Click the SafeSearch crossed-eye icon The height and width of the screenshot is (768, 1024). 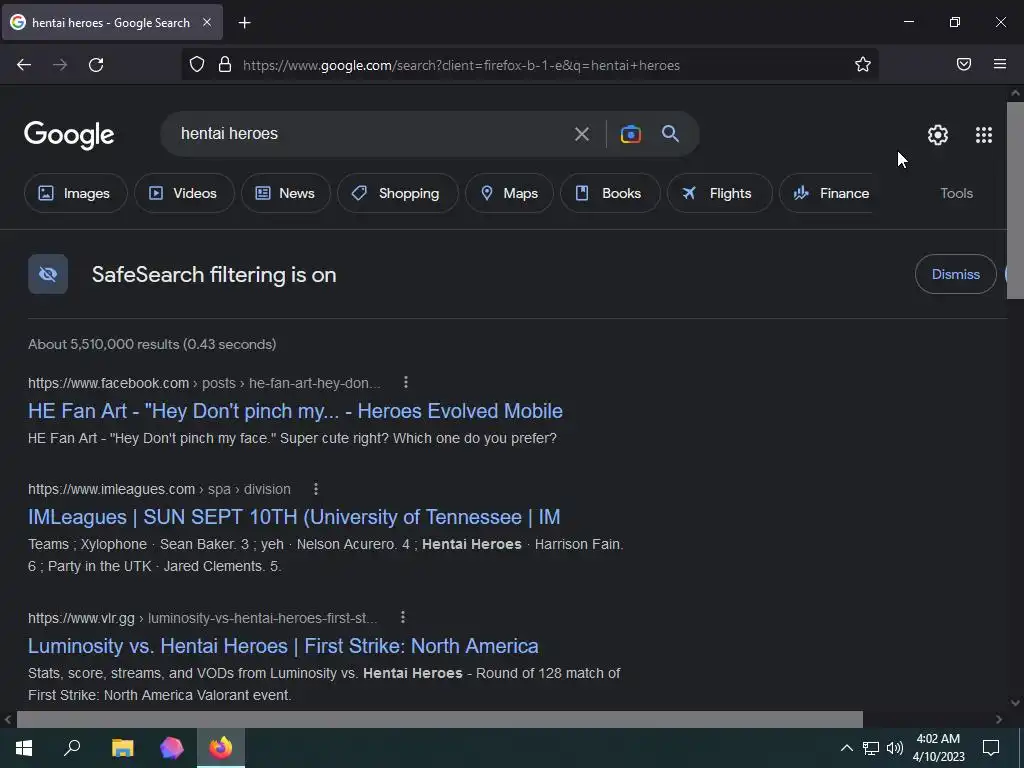pyautogui.click(x=48, y=274)
